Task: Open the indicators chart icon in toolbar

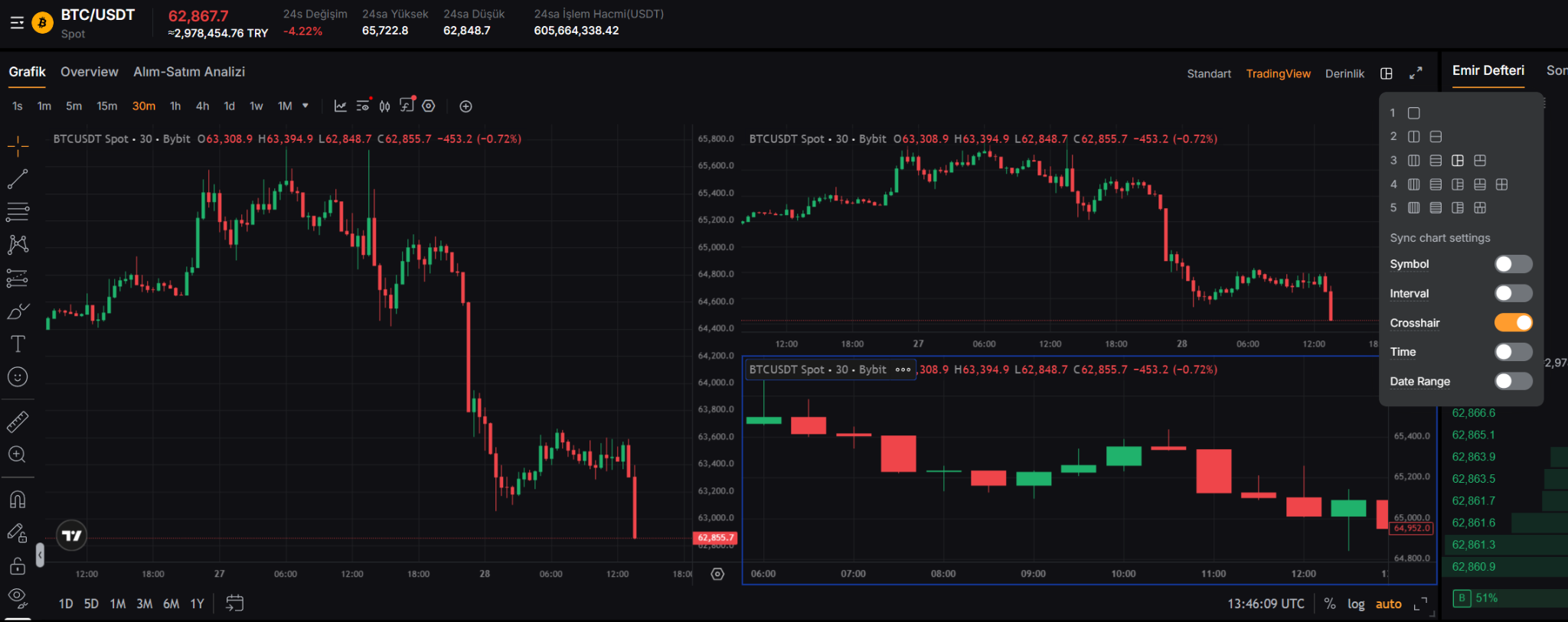Action: coord(341,106)
